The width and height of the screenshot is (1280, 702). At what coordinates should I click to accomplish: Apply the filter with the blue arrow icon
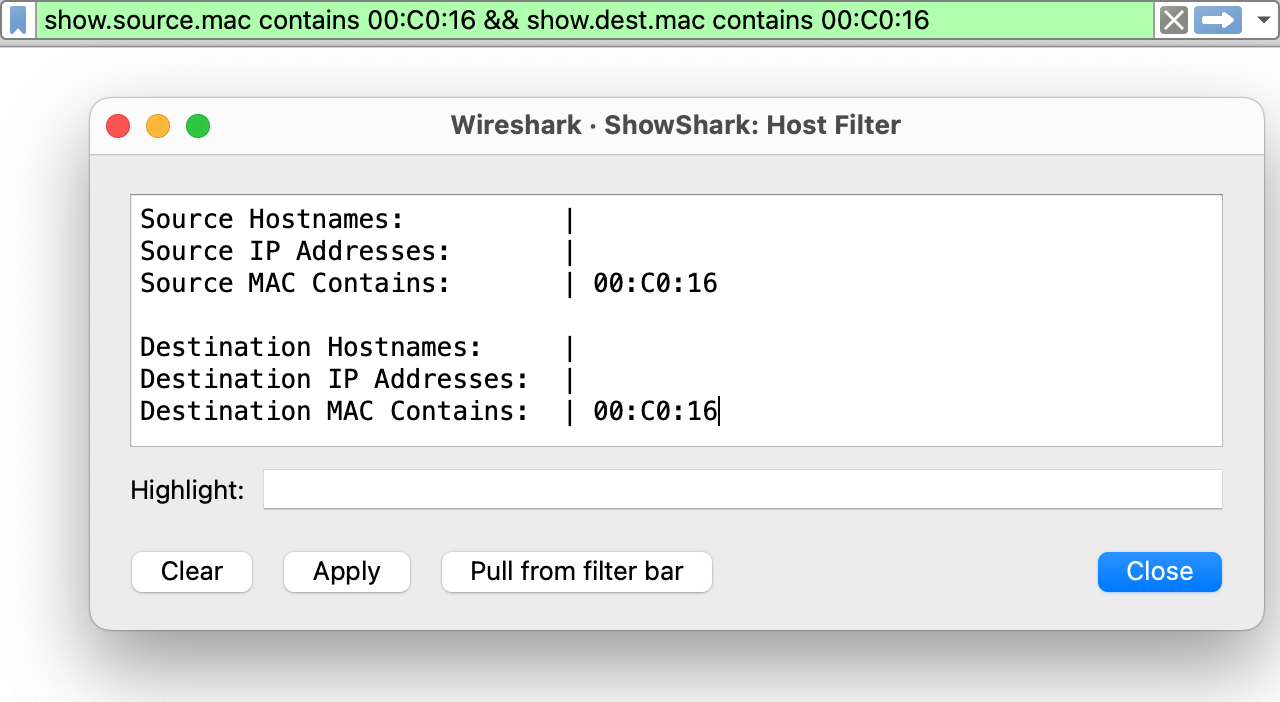pyautogui.click(x=1216, y=20)
